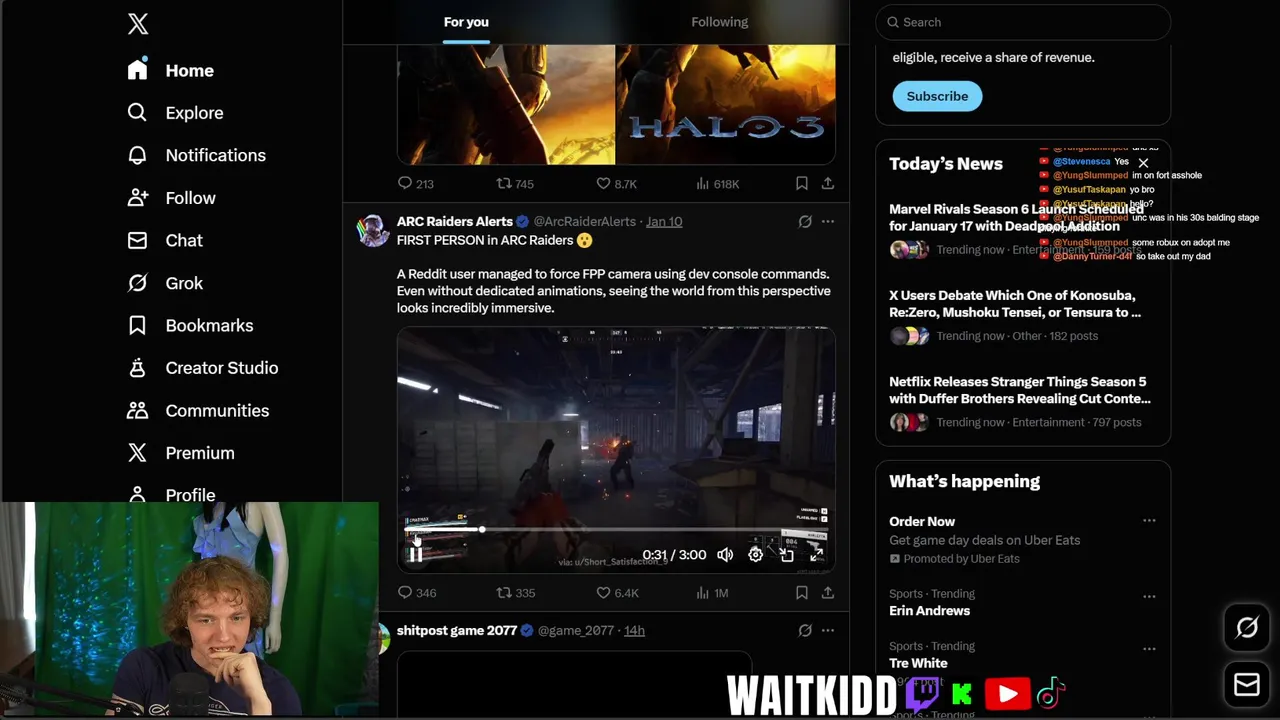Open more options on ARC Raiders post
The image size is (1280, 720).
pos(828,221)
